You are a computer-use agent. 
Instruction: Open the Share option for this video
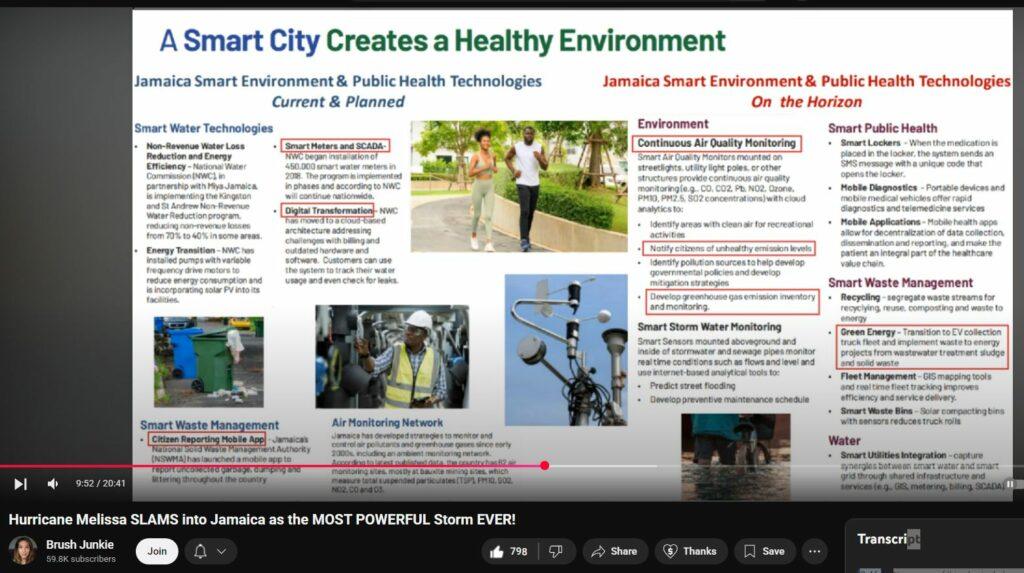click(613, 551)
